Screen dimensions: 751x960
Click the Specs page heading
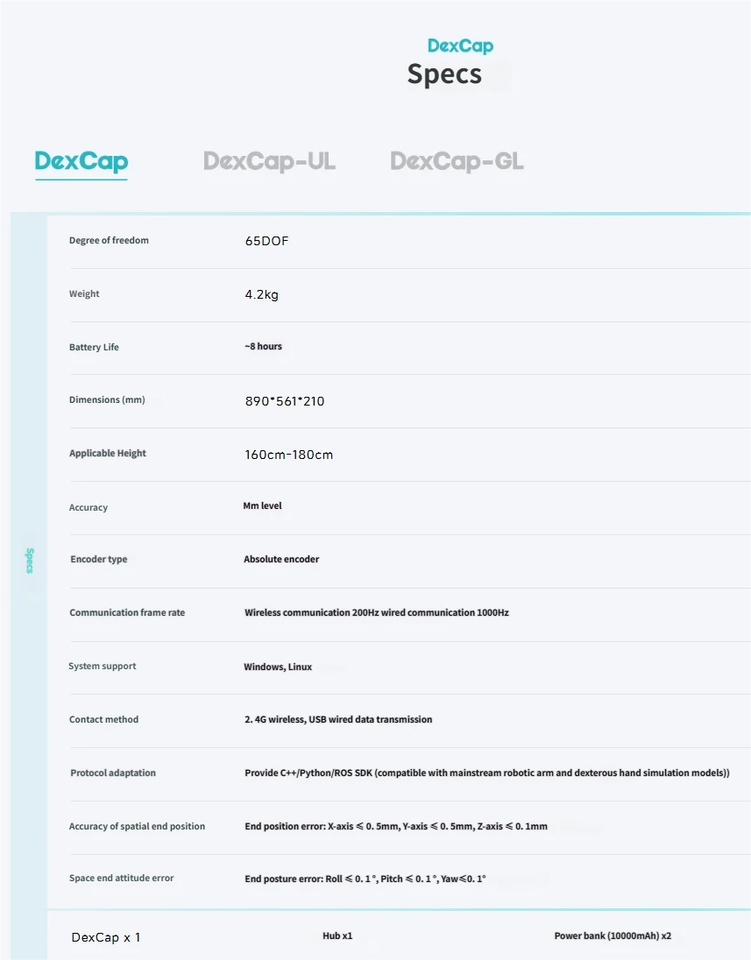444,74
